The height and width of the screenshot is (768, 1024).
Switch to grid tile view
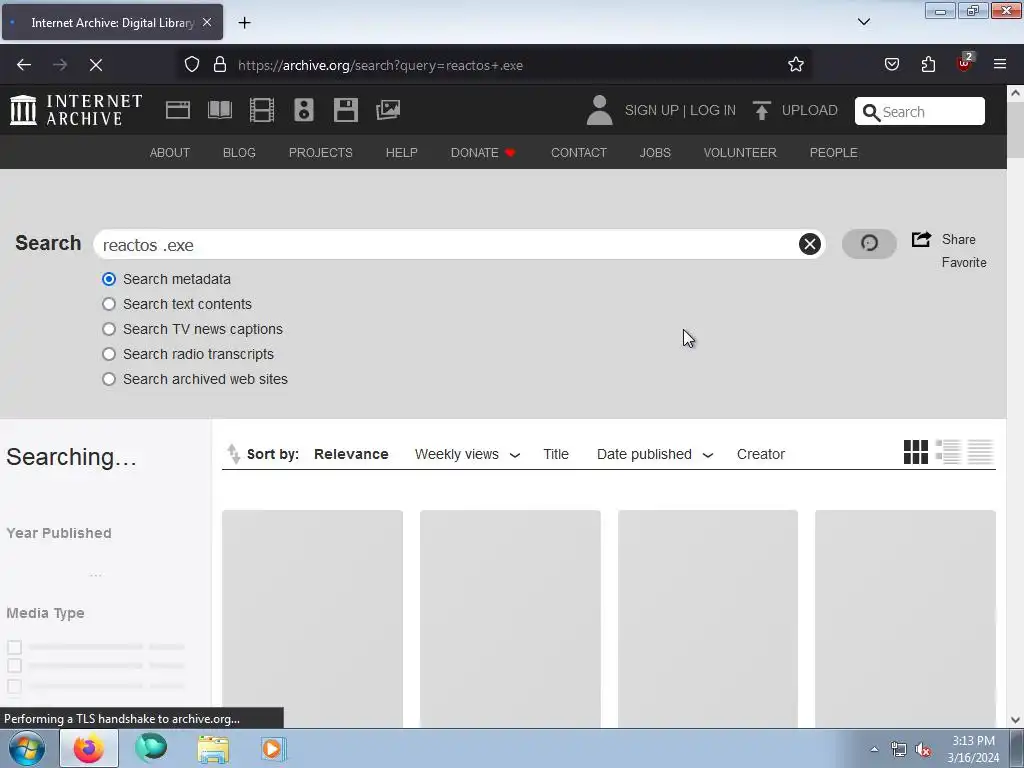tap(916, 452)
